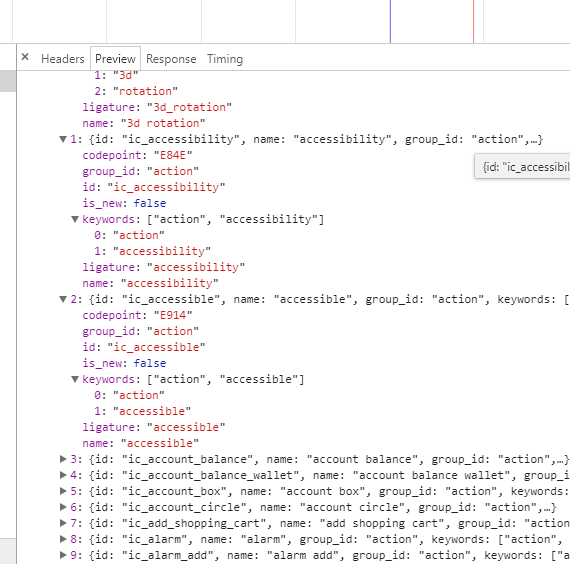Screen dimensions: 570x564
Task: Collapse object 2 ic_accessible
Action: click(63, 299)
